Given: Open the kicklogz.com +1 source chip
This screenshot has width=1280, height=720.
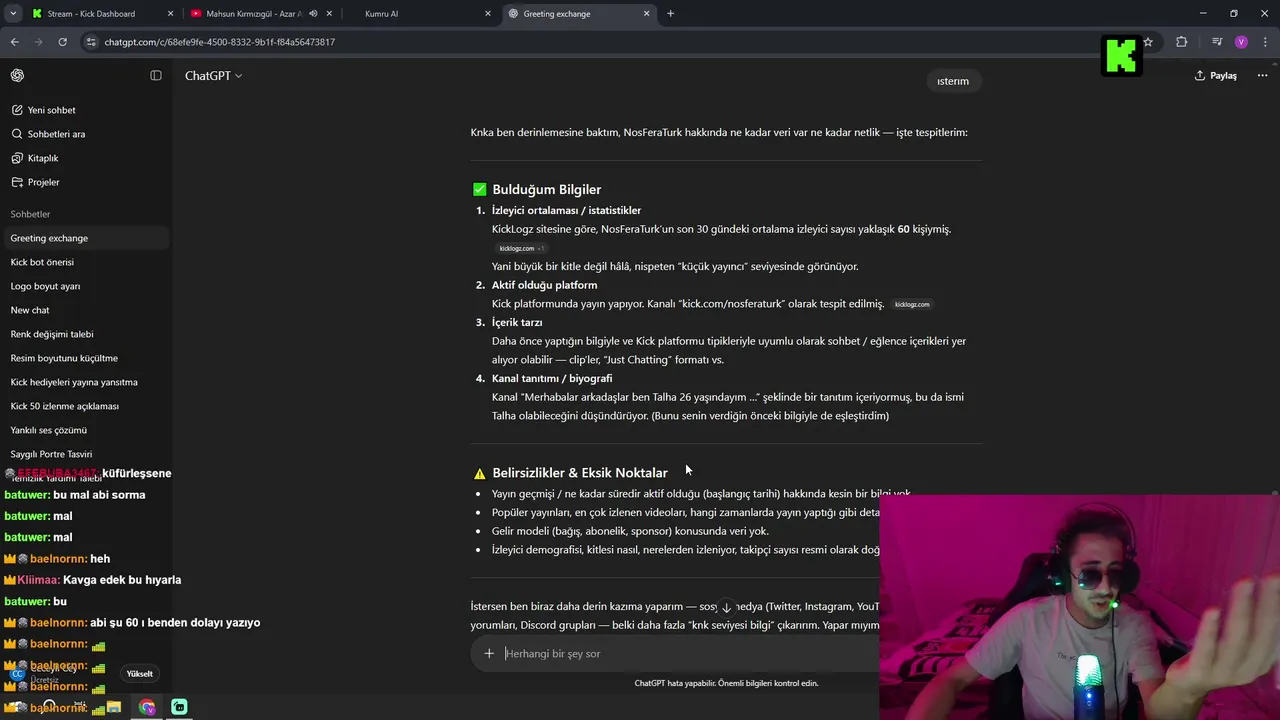Looking at the screenshot, I should pyautogui.click(x=521, y=248).
